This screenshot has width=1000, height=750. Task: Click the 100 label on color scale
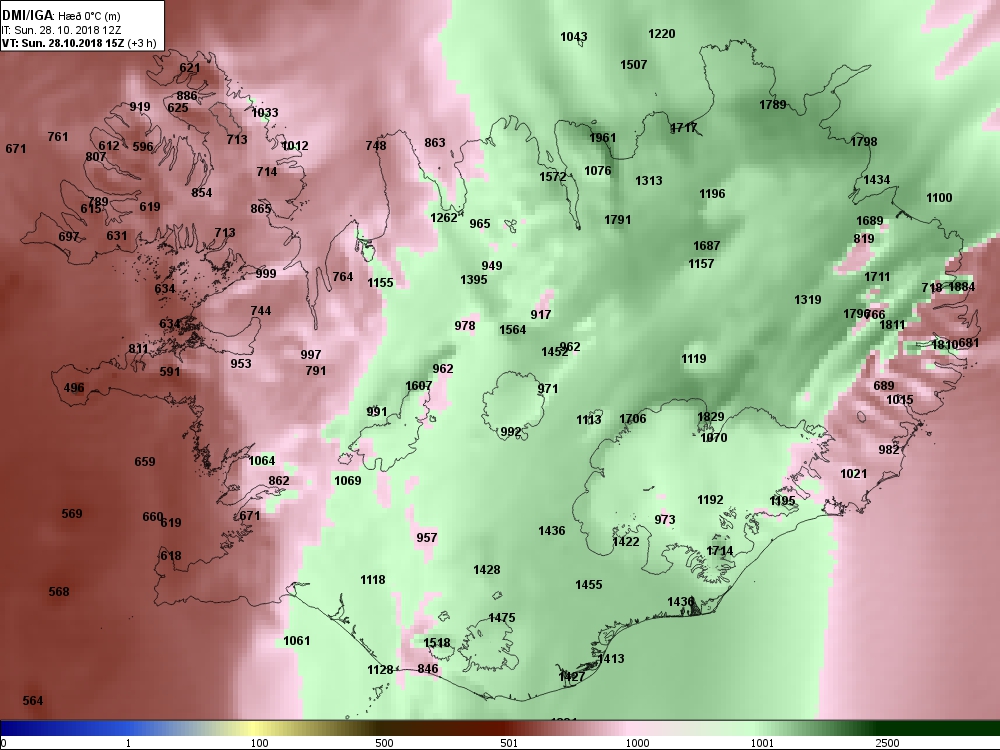(x=259, y=743)
